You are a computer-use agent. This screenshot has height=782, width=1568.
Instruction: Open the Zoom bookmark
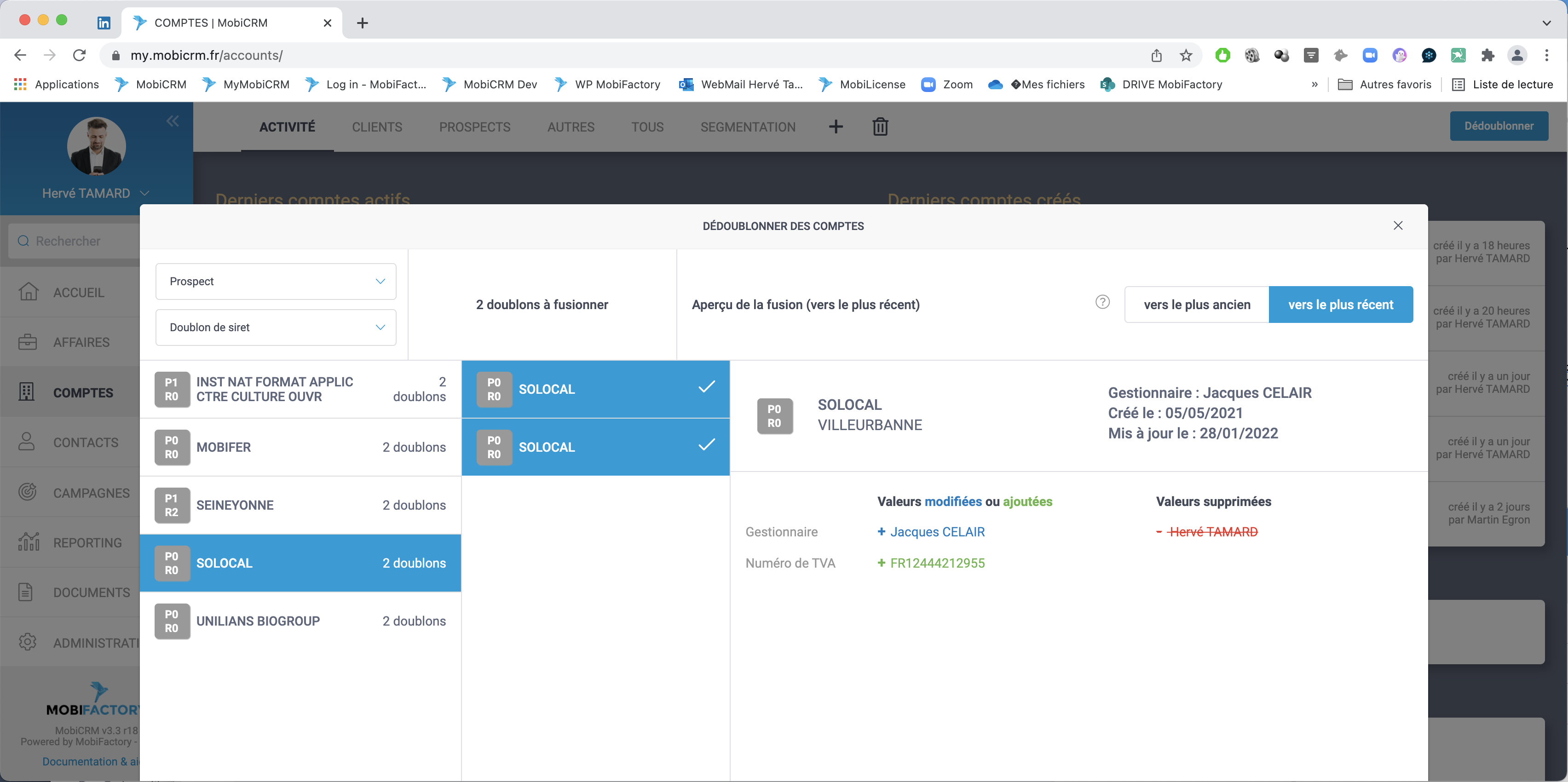pyautogui.click(x=947, y=85)
